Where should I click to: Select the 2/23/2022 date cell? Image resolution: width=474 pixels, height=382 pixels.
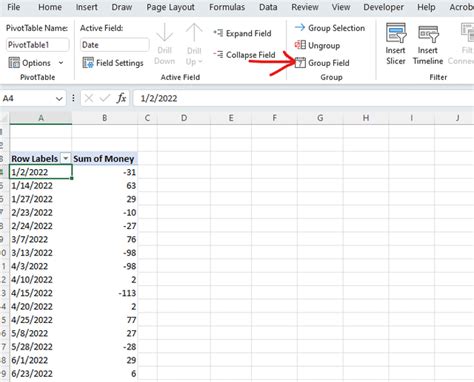pos(41,212)
